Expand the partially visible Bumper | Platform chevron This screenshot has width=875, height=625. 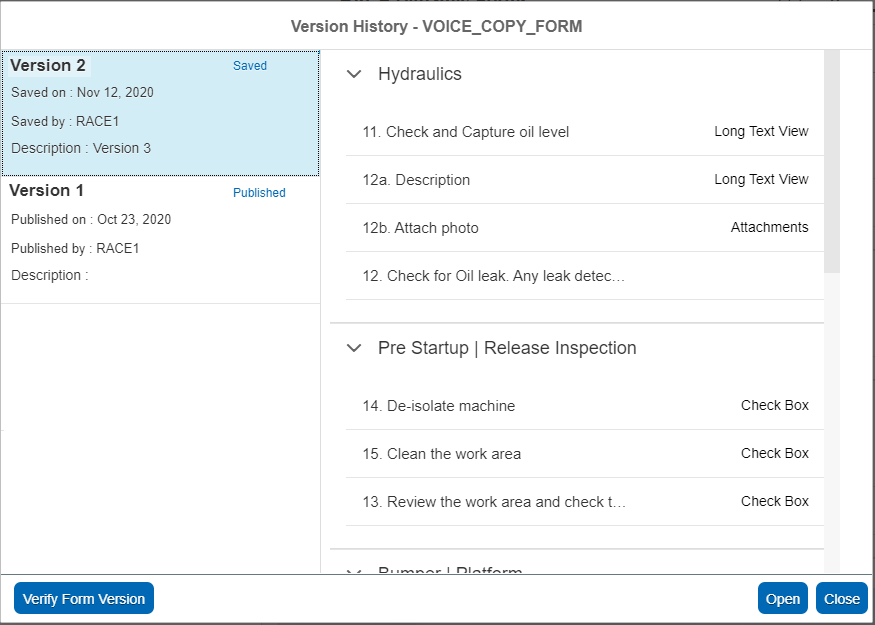[x=353, y=571]
